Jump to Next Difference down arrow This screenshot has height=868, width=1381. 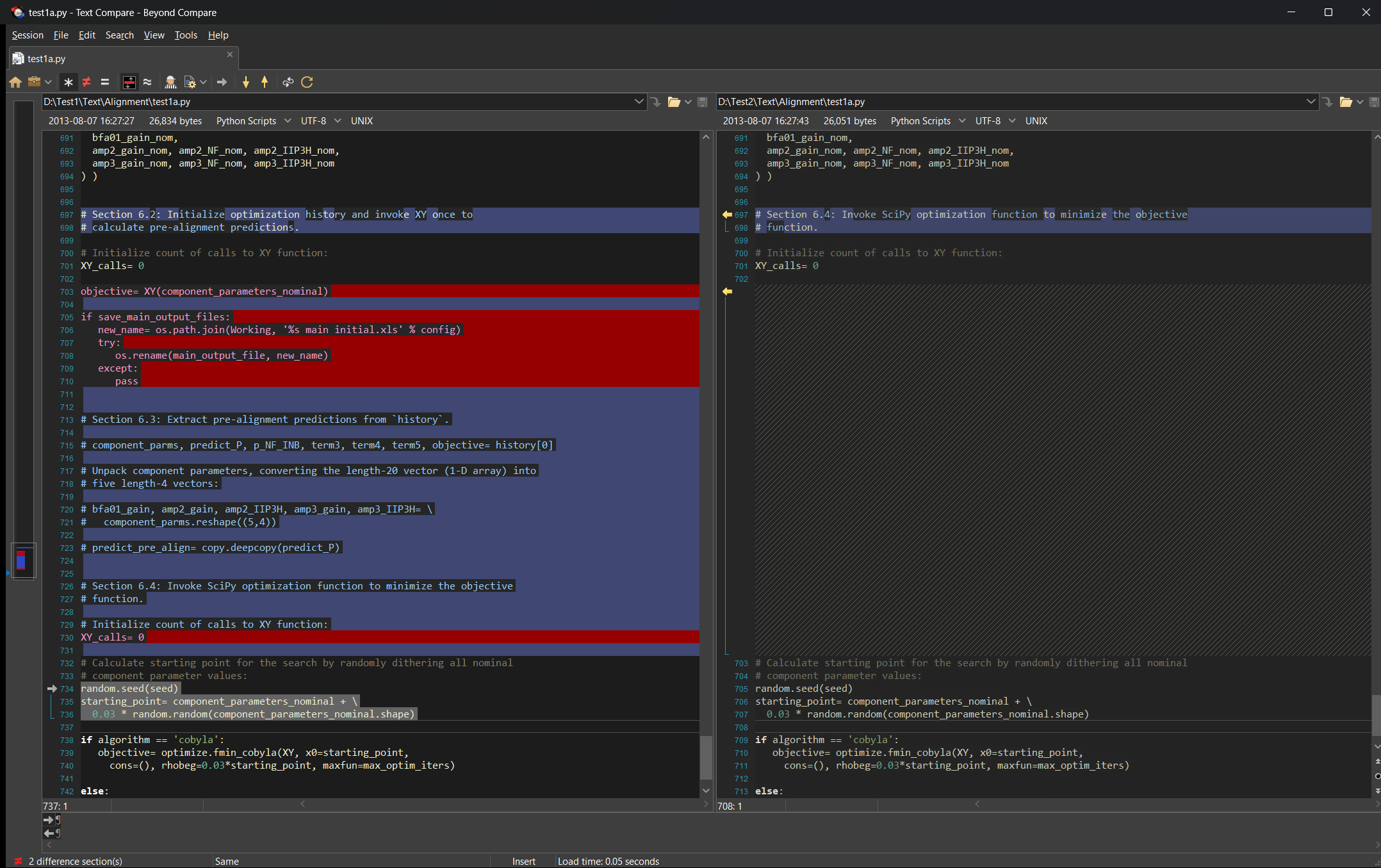246,82
